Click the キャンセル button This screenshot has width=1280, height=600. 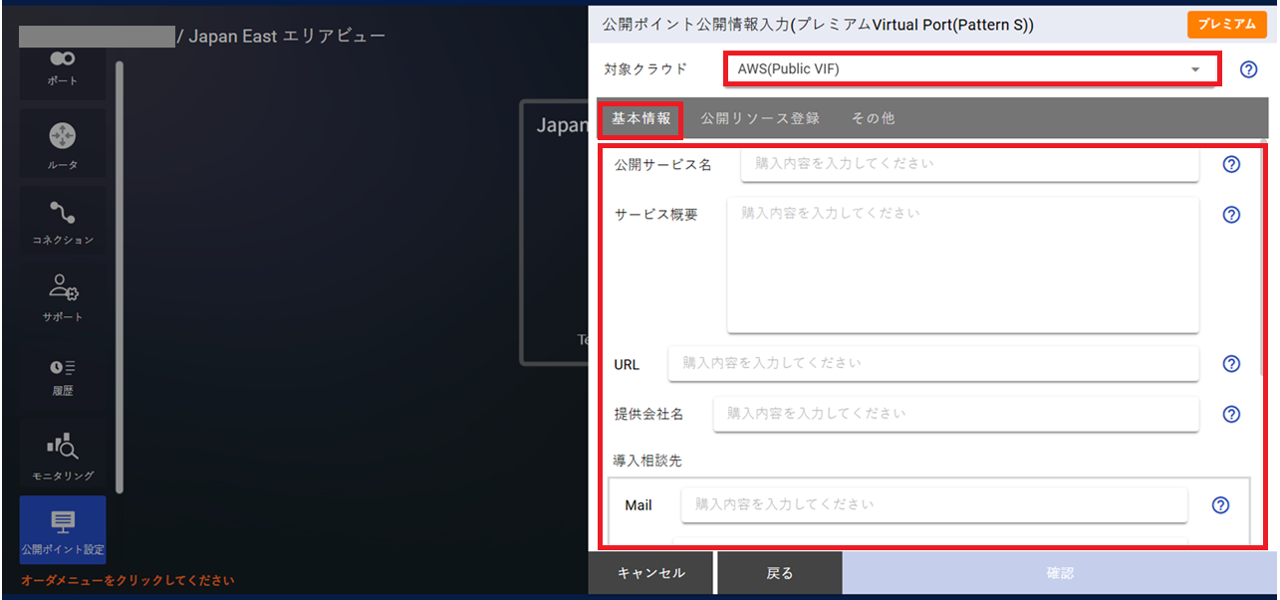point(651,572)
